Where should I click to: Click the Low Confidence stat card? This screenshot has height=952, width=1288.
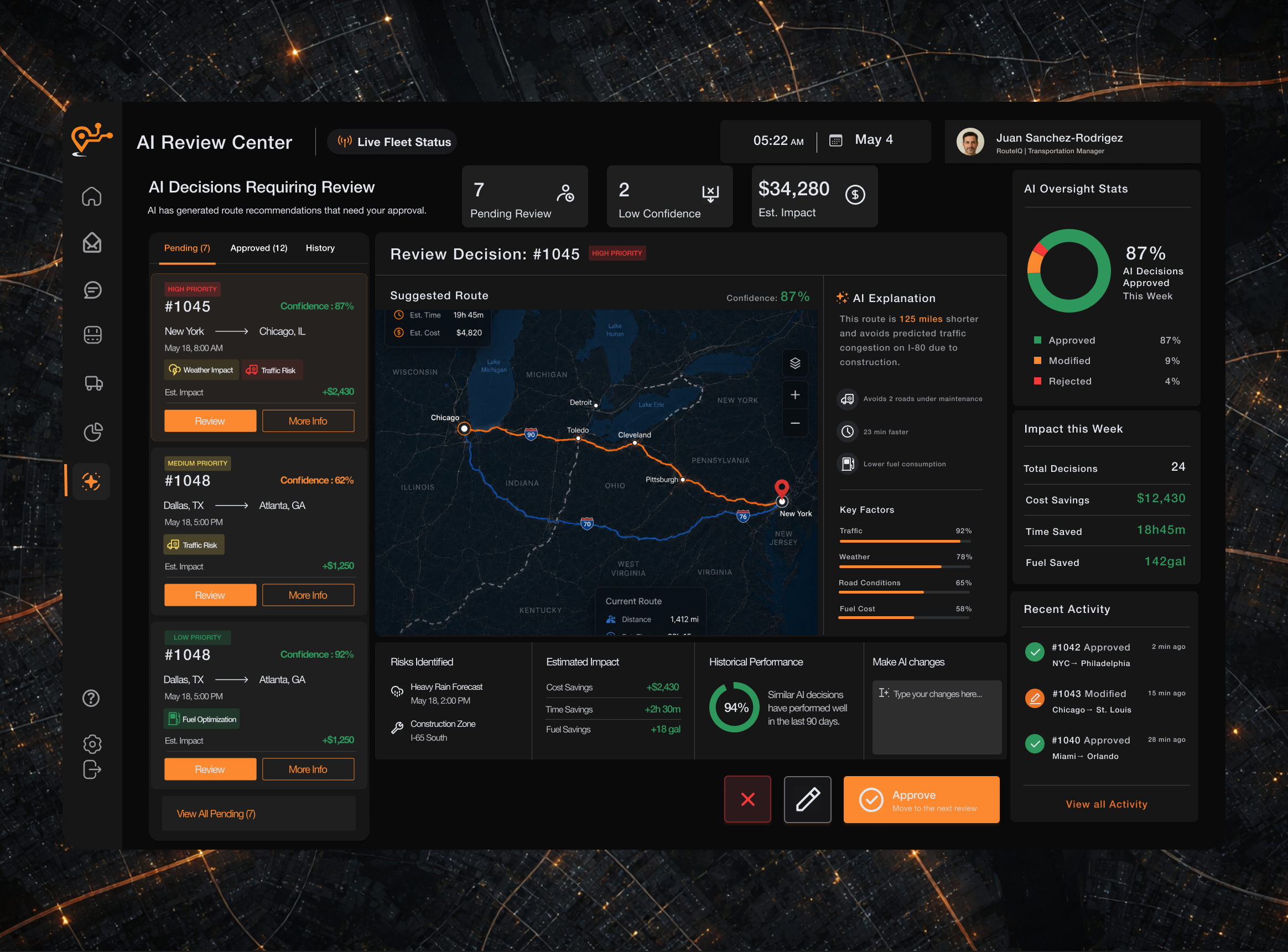[669, 196]
